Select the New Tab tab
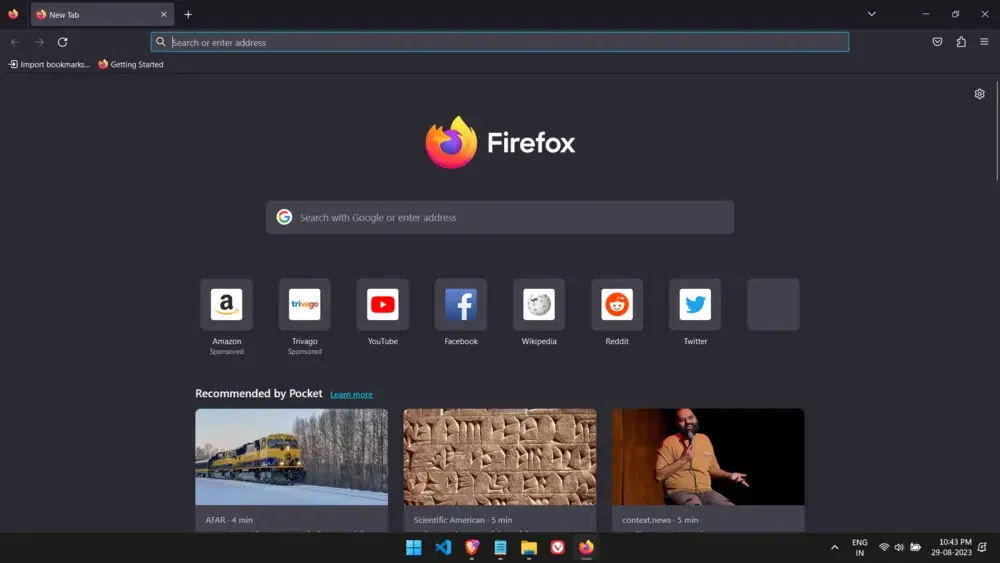Screen dimensions: 1000x563 click(102, 14)
